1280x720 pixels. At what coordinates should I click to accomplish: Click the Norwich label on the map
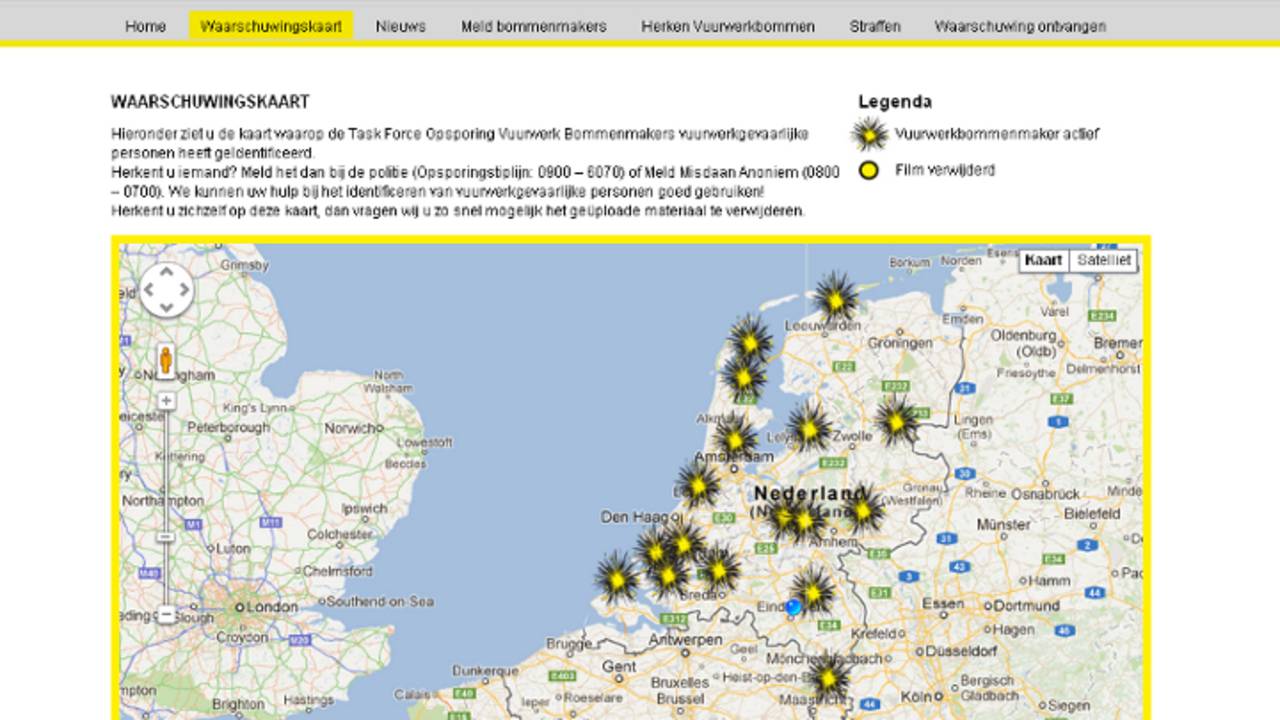pyautogui.click(x=349, y=428)
